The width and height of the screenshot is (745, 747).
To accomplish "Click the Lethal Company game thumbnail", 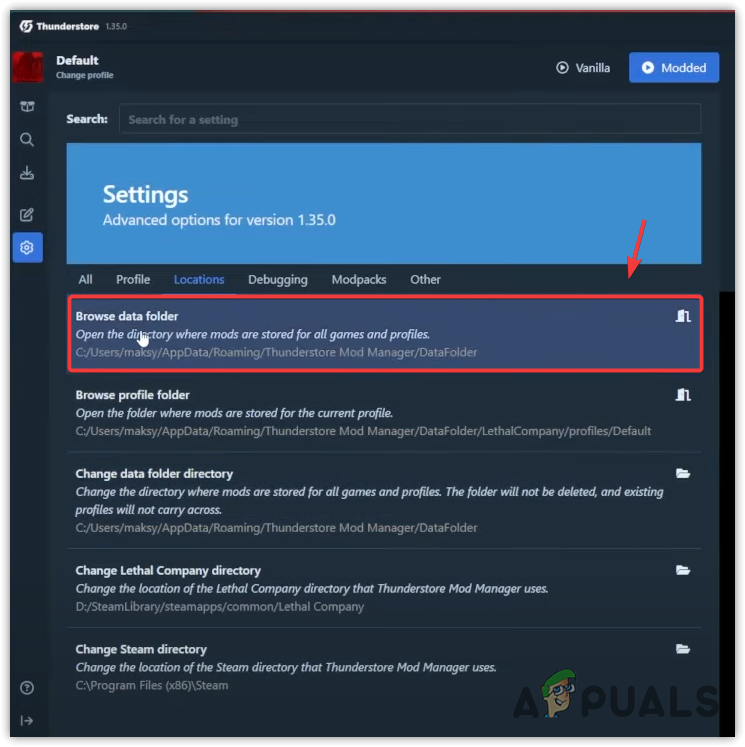I will pyautogui.click(x=28, y=67).
